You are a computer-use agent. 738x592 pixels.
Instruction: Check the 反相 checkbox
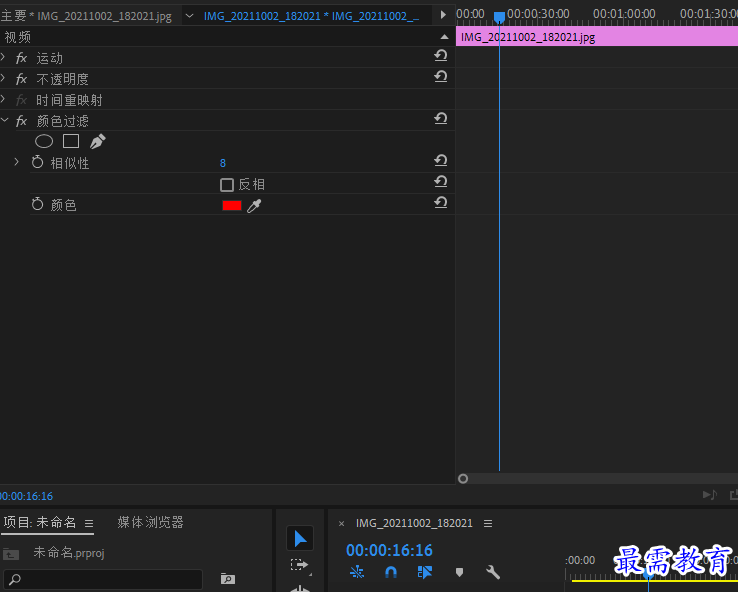tap(227, 184)
